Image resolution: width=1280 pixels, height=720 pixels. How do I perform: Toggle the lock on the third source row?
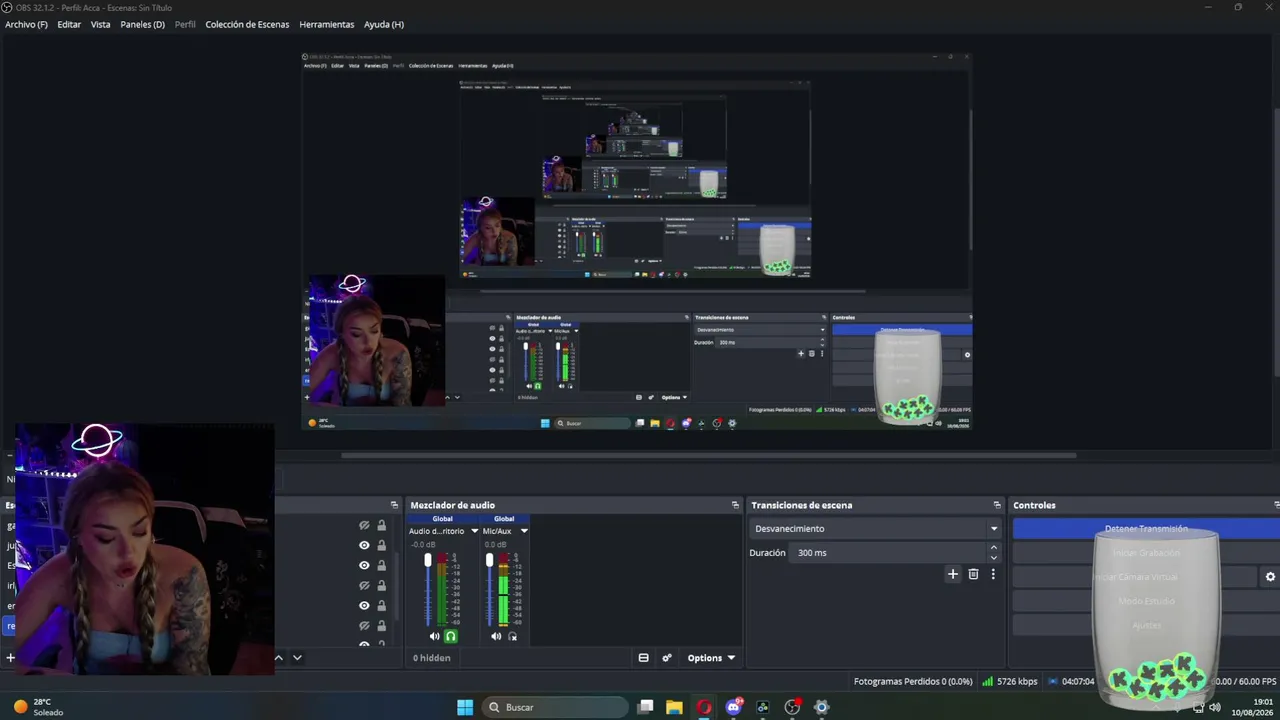(381, 565)
